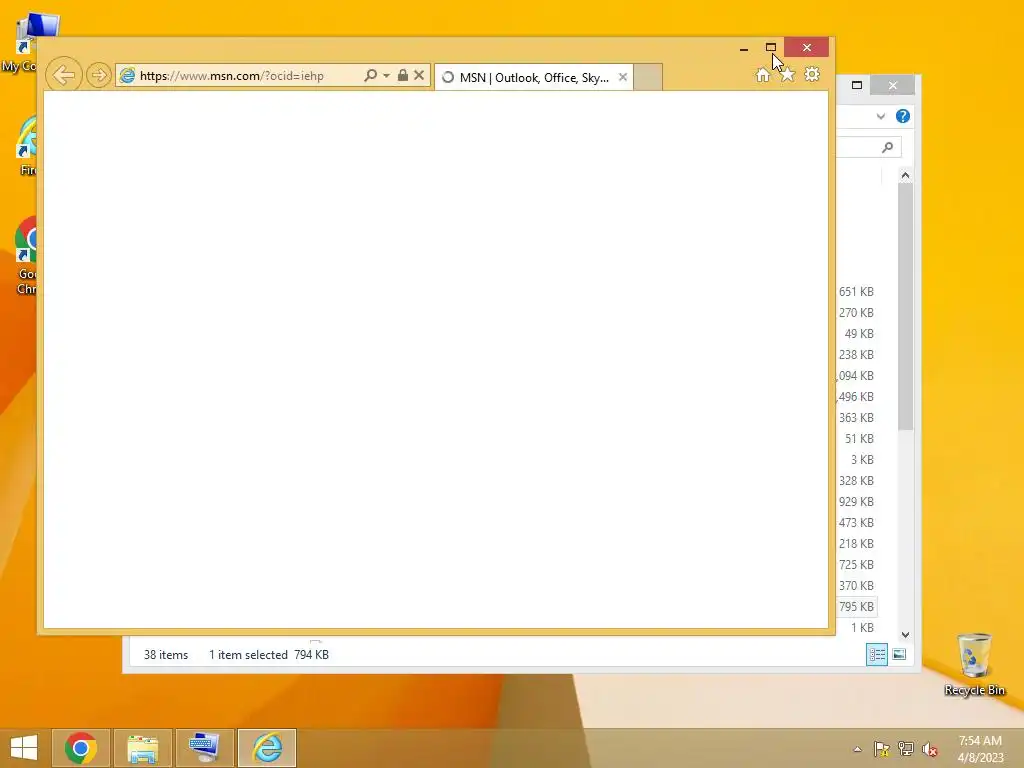Open the on-screen keyboard taskbar app

(204, 748)
